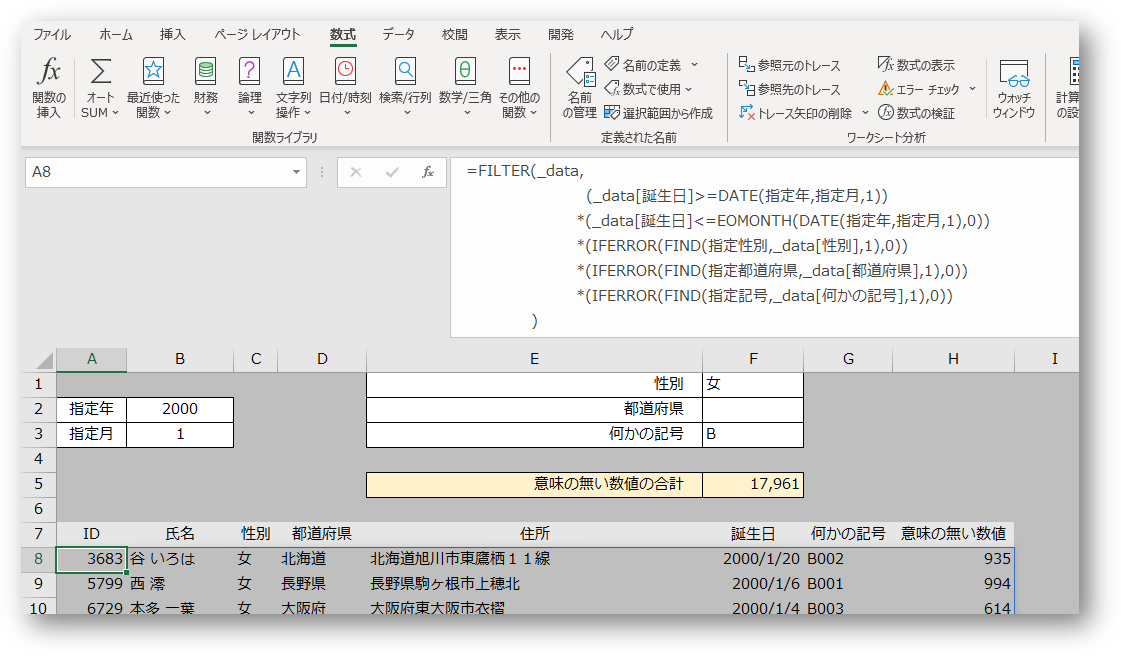Open the 数学/三角 functions icon

(465, 71)
